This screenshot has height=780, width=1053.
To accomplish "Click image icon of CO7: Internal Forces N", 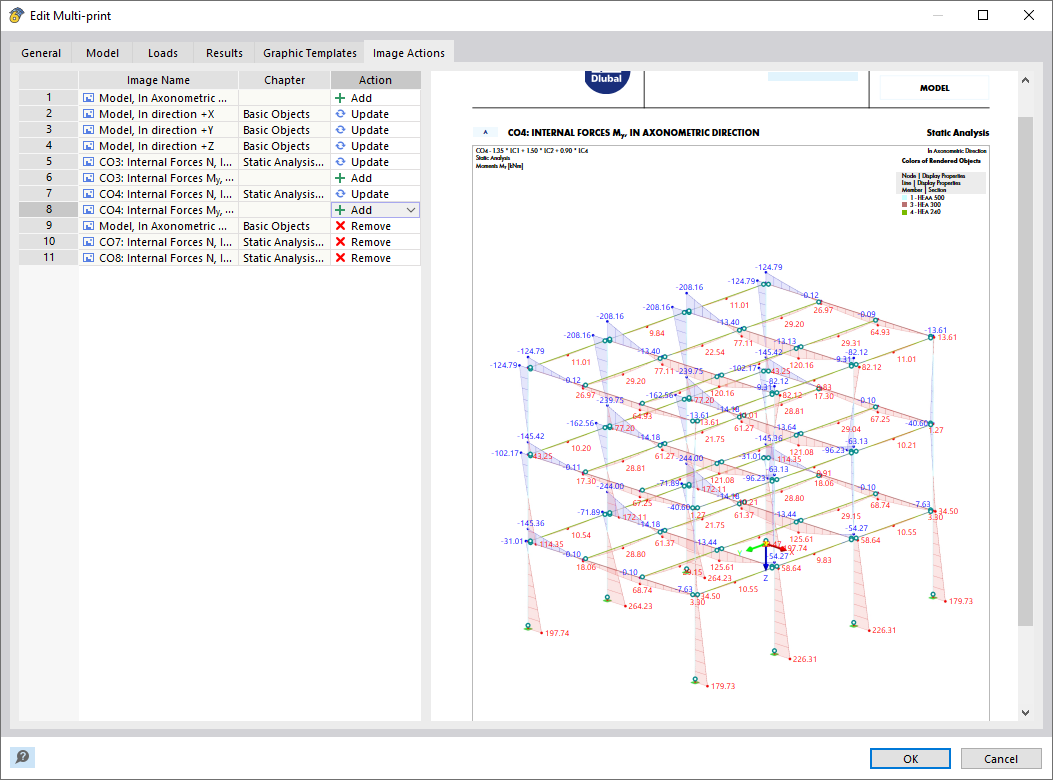I will pyautogui.click(x=88, y=242).
